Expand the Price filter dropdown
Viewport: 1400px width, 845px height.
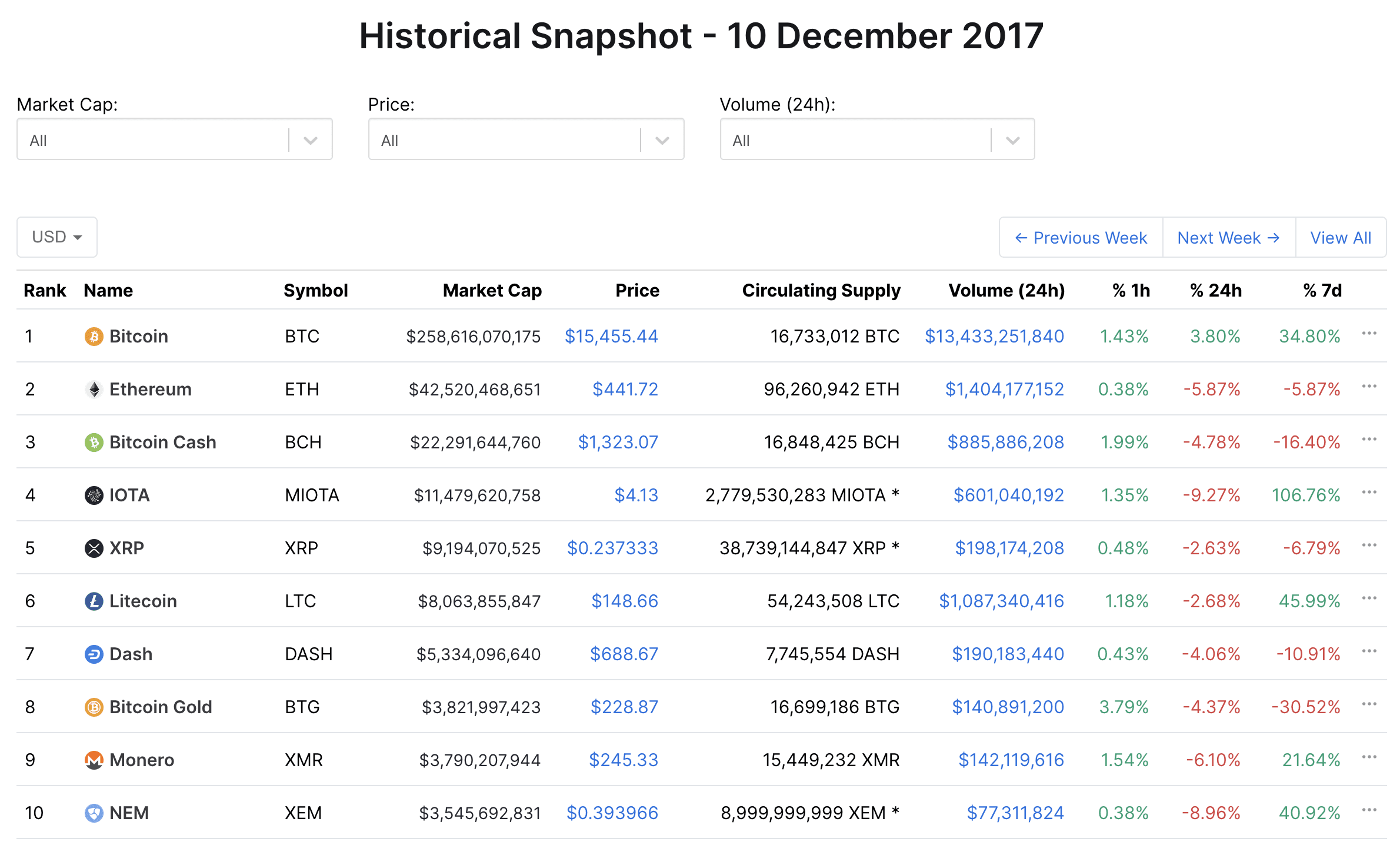point(526,139)
